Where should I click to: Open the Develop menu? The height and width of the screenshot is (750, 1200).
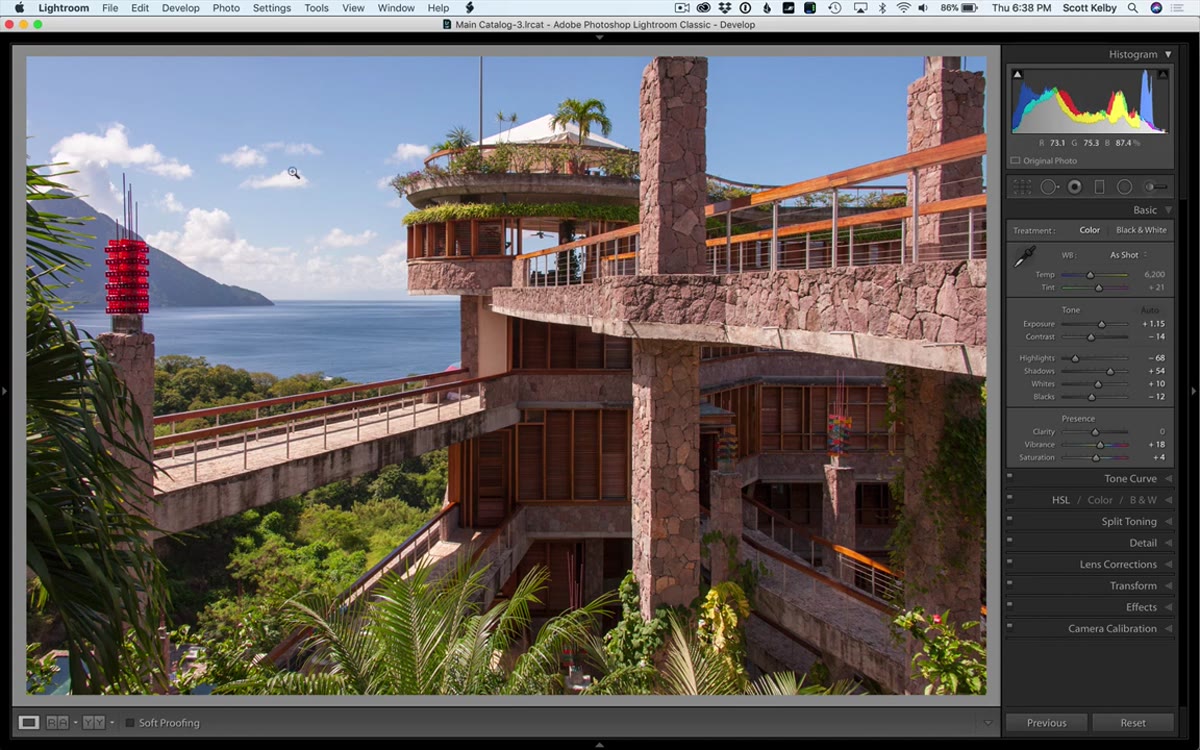[x=180, y=8]
